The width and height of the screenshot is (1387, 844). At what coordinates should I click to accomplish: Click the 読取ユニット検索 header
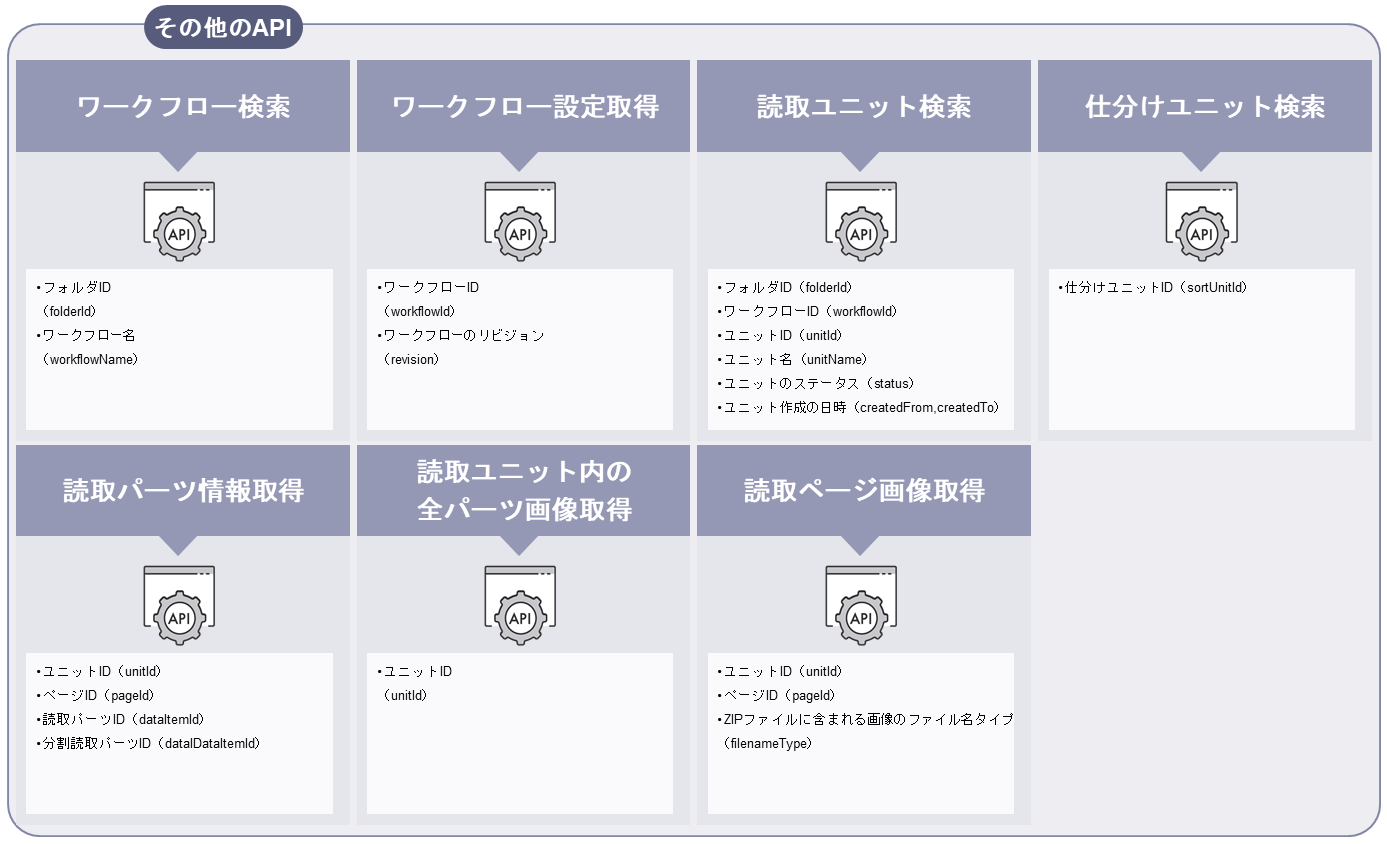(x=862, y=105)
